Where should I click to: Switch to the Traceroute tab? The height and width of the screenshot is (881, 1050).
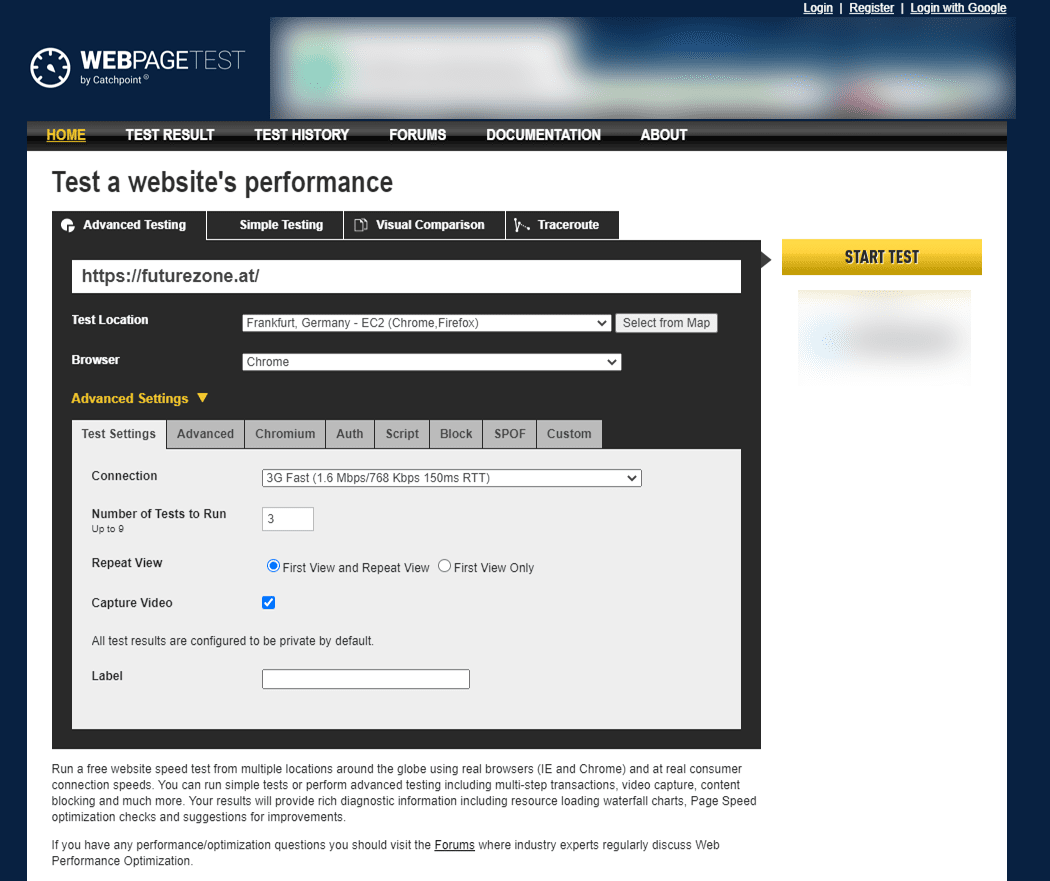562,225
